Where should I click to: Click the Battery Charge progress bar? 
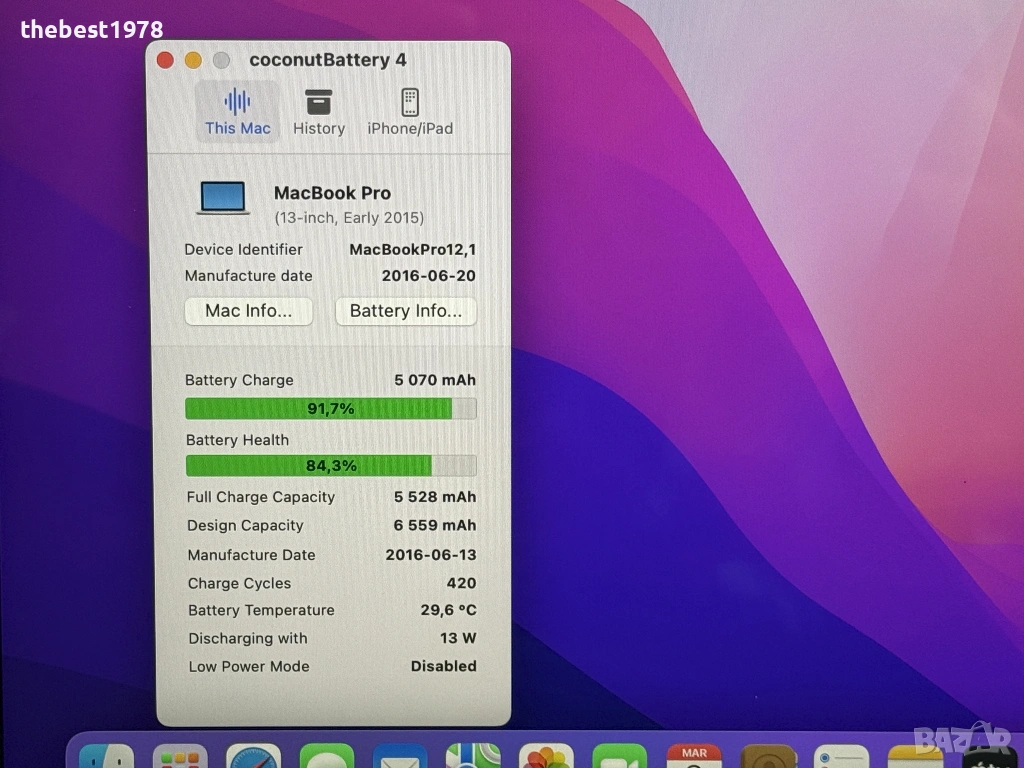tap(330, 409)
